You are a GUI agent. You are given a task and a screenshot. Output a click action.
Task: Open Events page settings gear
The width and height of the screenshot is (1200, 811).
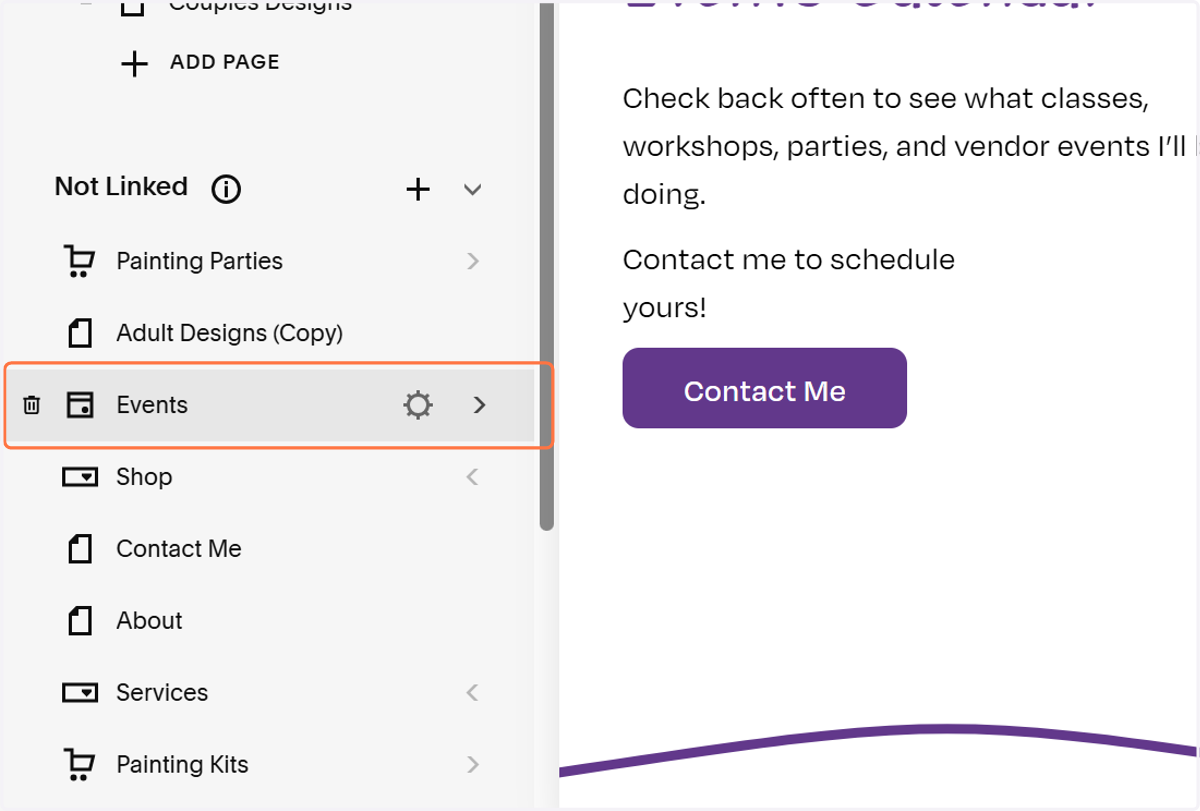click(x=417, y=405)
